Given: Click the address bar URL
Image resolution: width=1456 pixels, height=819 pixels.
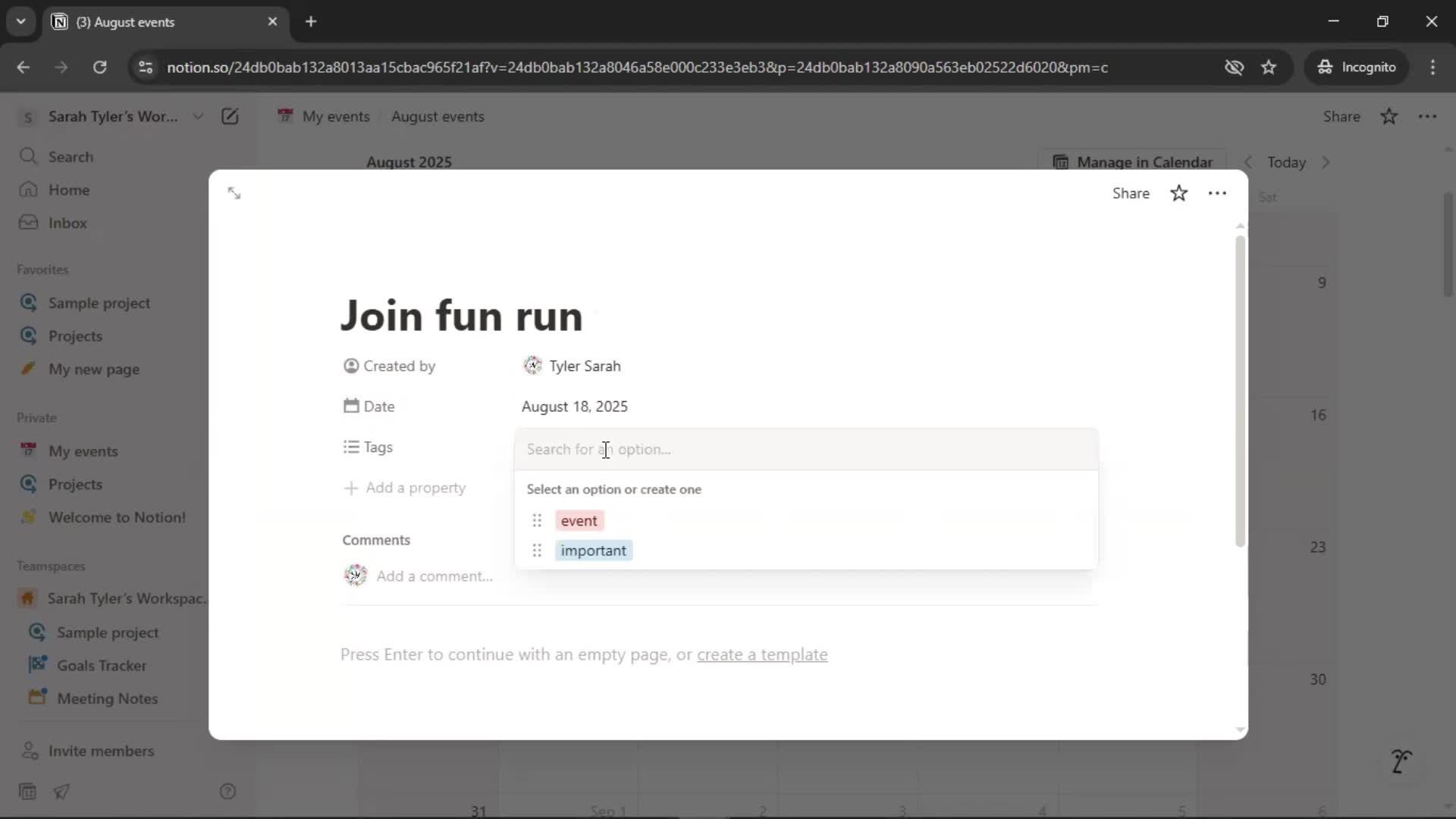Looking at the screenshot, I should click(637, 67).
